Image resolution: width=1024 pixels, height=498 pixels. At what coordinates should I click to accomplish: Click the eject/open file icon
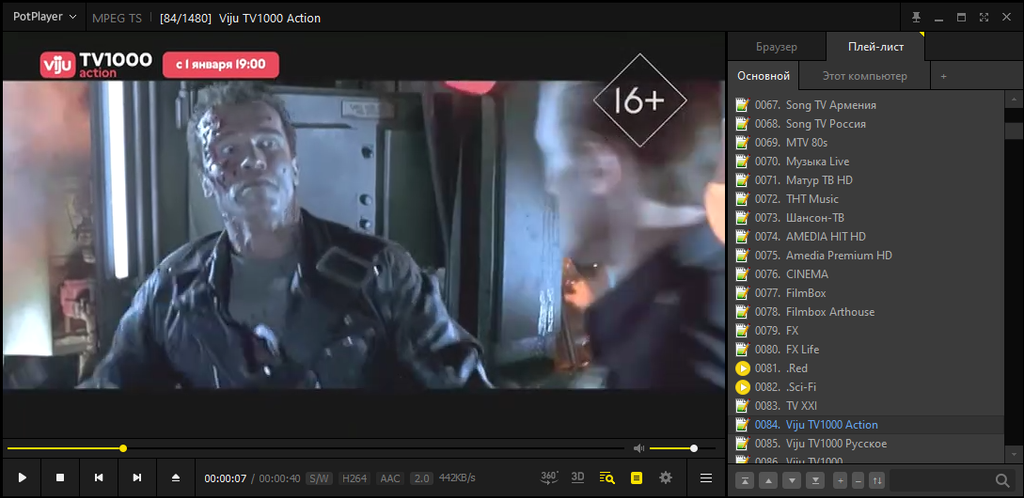pyautogui.click(x=176, y=478)
